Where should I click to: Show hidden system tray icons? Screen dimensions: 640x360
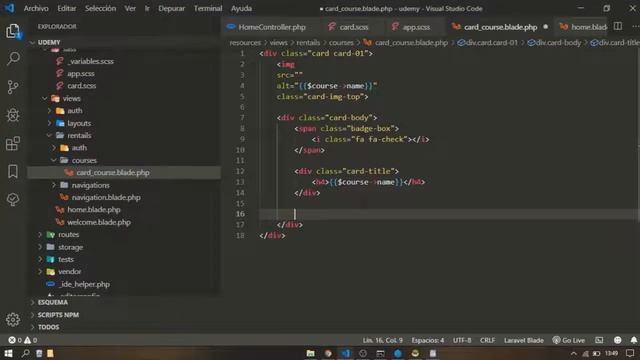click(573, 353)
